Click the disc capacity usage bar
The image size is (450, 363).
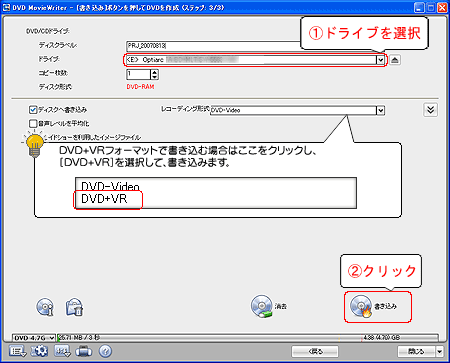pyautogui.click(x=247, y=338)
